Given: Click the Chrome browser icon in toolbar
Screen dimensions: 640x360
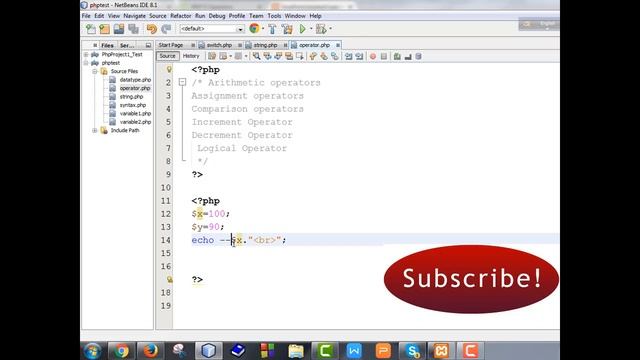Looking at the screenshot, I should pos(254,29).
